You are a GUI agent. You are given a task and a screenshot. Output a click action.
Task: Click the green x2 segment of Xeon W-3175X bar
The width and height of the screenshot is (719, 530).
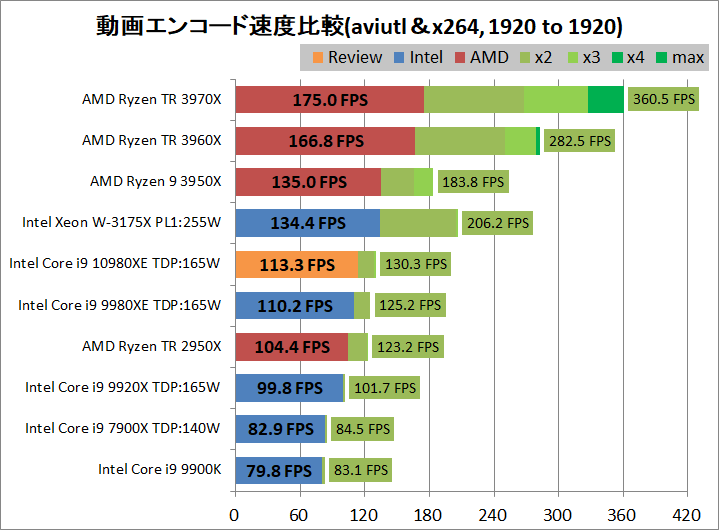click(419, 223)
